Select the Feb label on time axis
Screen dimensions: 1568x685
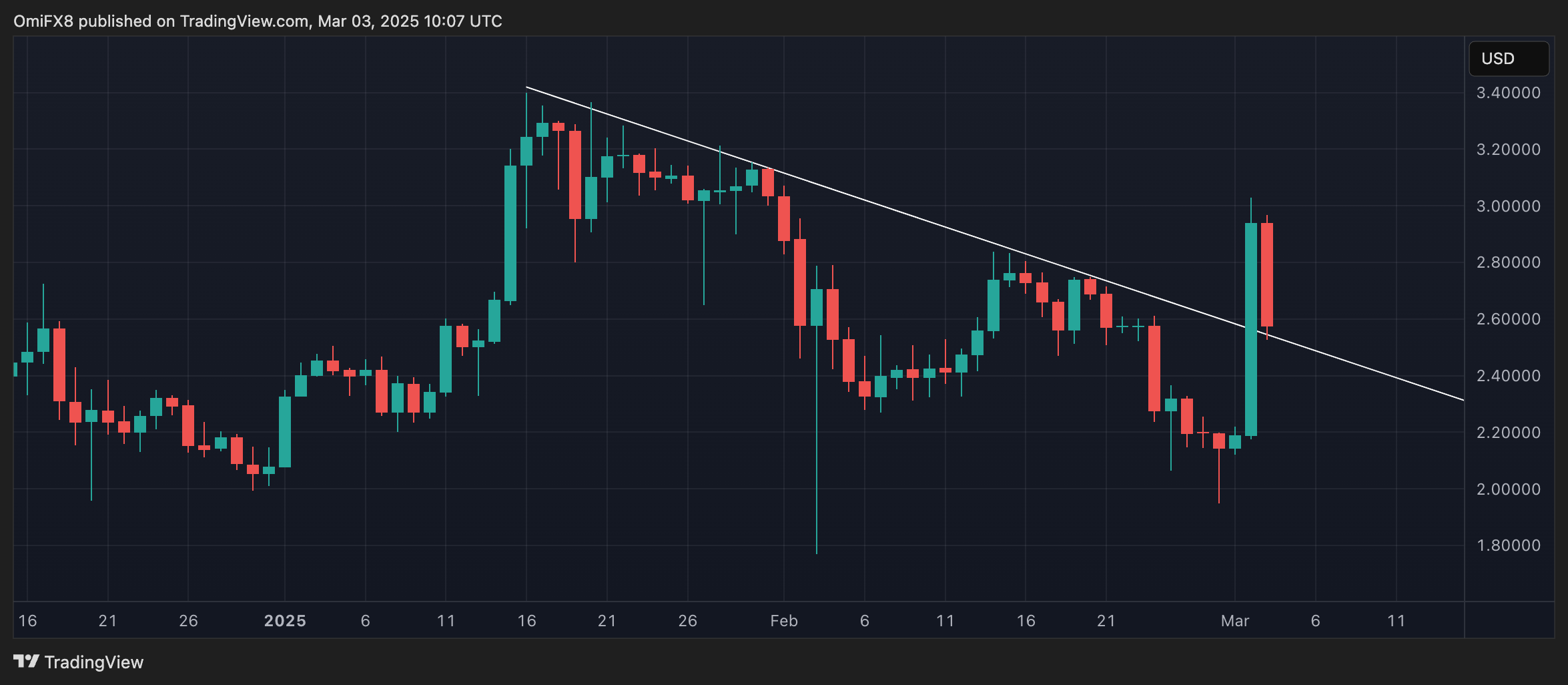(784, 621)
